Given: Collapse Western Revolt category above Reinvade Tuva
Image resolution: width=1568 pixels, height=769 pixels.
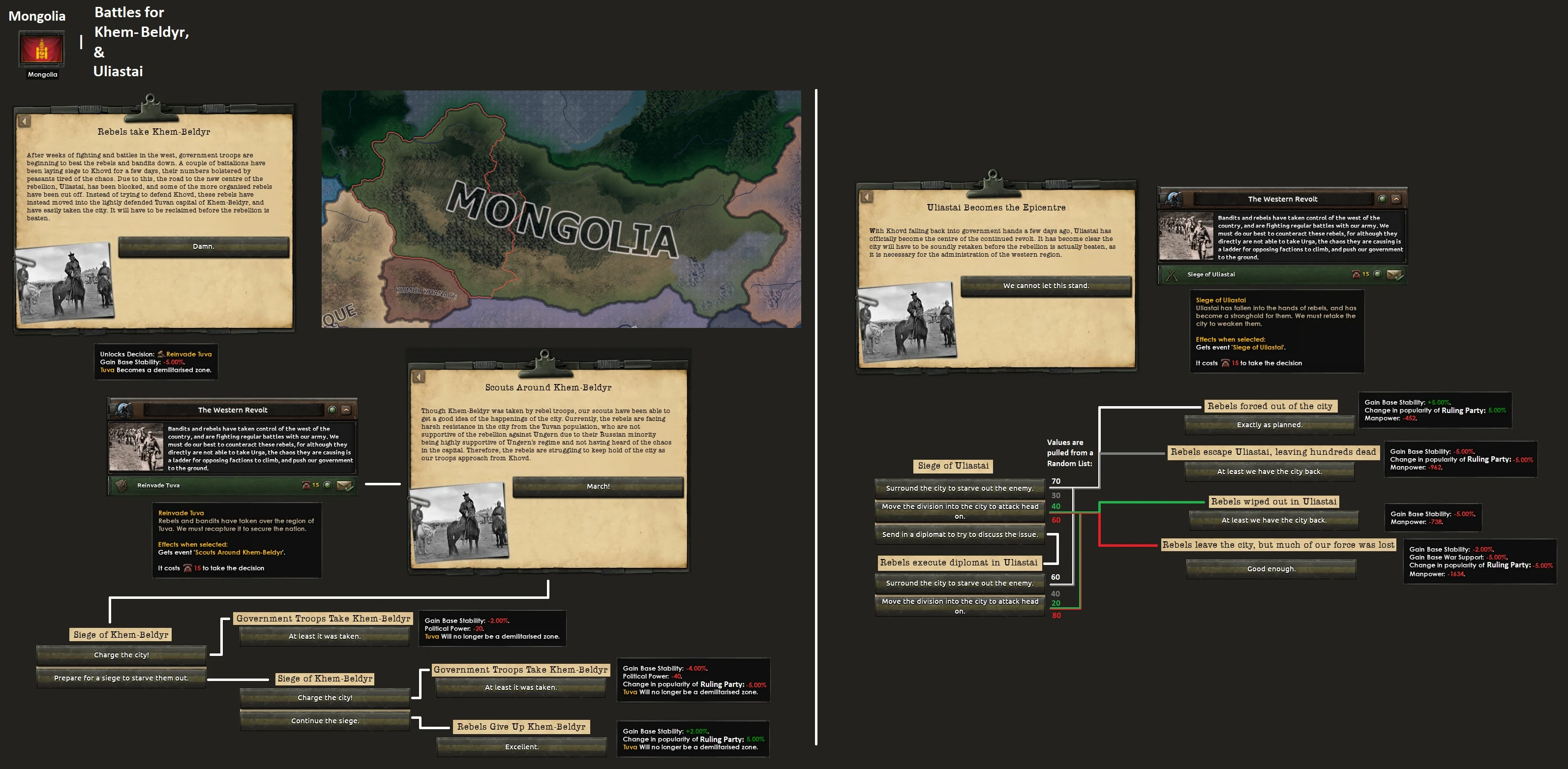Looking at the screenshot, I should 346,410.
